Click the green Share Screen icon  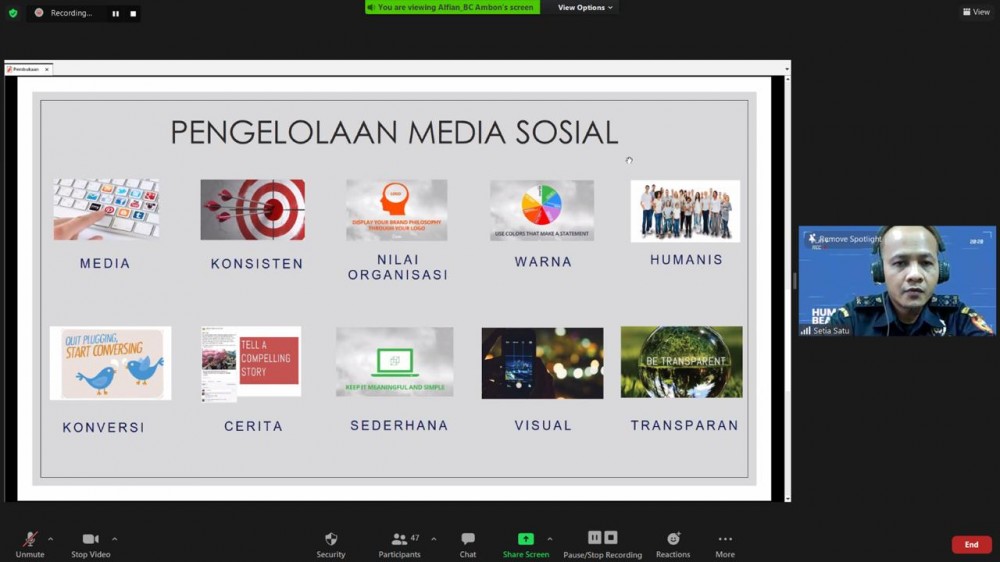(525, 539)
